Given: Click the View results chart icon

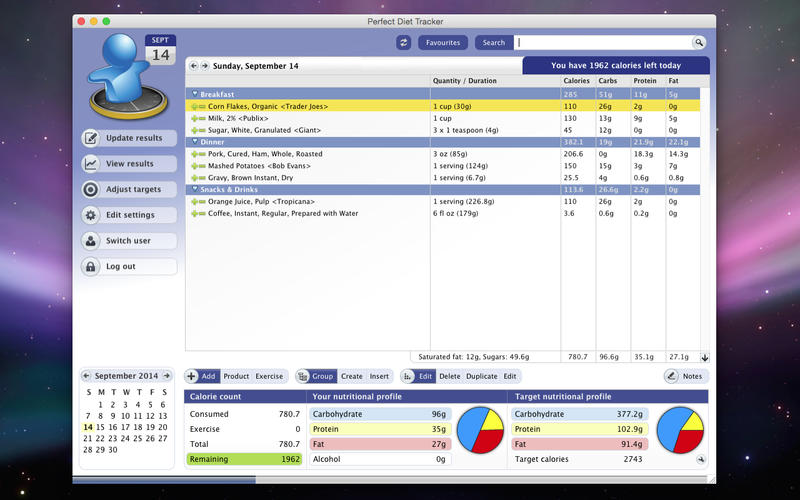Looking at the screenshot, I should coord(91,164).
